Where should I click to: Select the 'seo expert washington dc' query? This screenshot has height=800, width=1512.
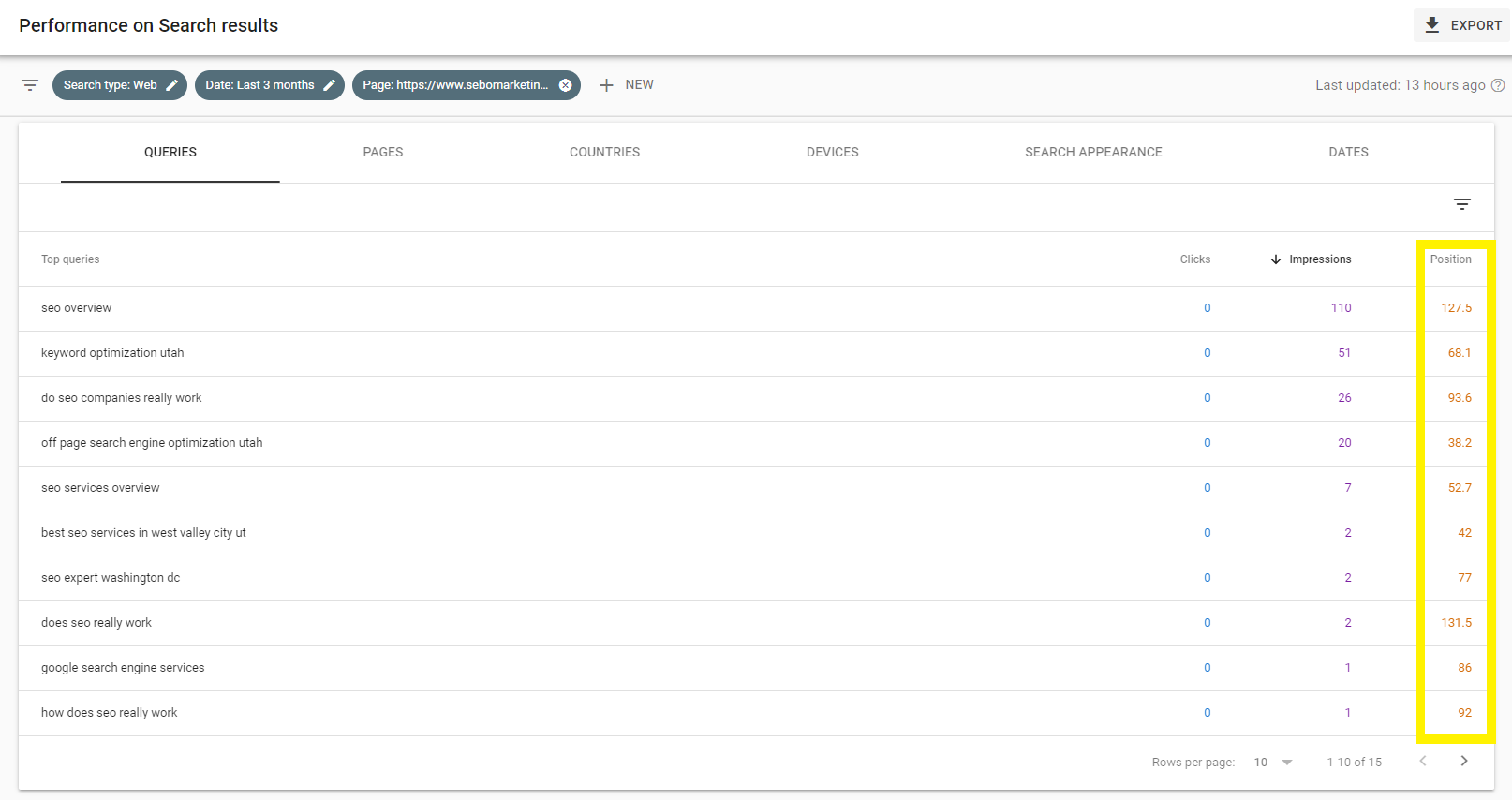point(111,578)
